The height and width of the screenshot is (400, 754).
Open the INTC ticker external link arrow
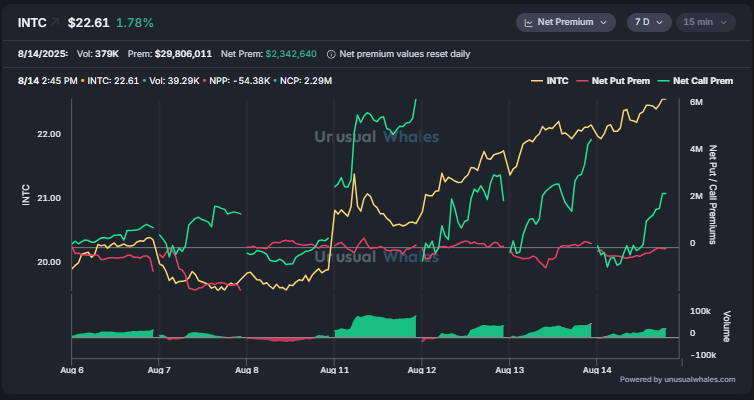[x=55, y=23]
